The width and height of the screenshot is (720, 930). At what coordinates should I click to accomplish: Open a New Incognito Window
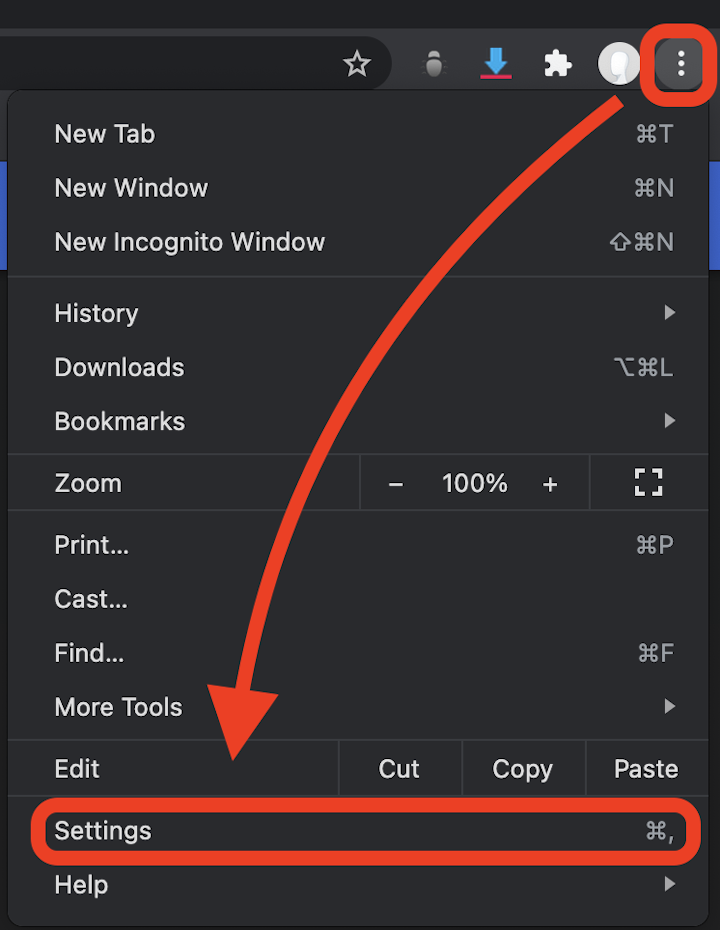[190, 241]
